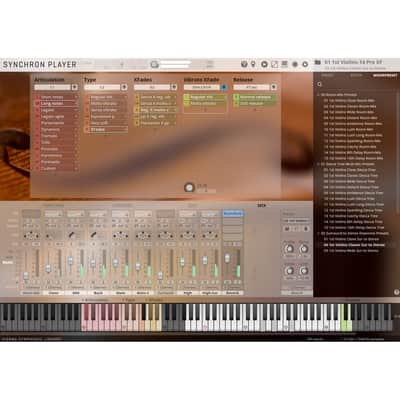
Task: Select the Harmonics articulation
Action: (56, 156)
